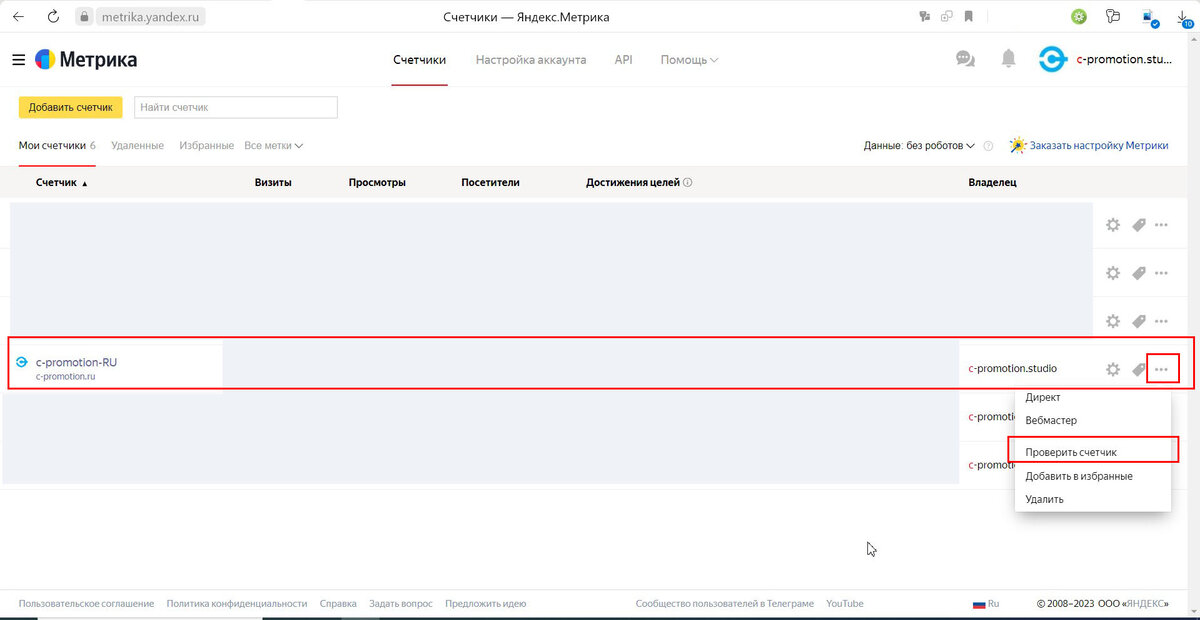Click the add-to-collection squares icon
The width and height of the screenshot is (1200, 620).
pos(946,17)
